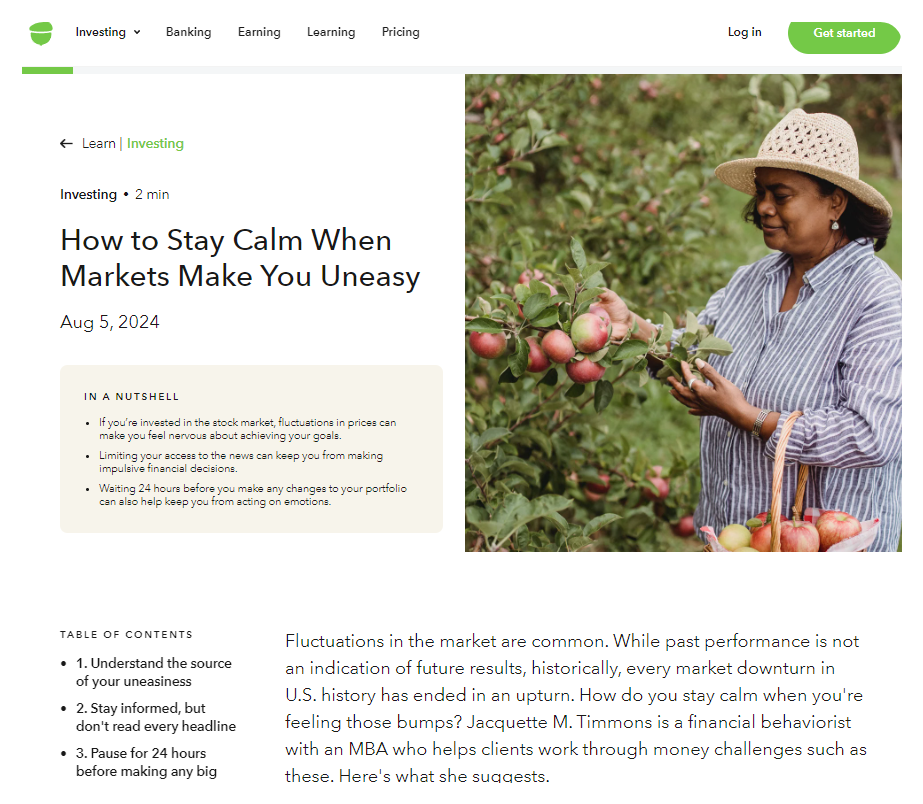923x804 pixels.
Task: Jump to Understand the source of your uneasiness
Action: (x=154, y=672)
